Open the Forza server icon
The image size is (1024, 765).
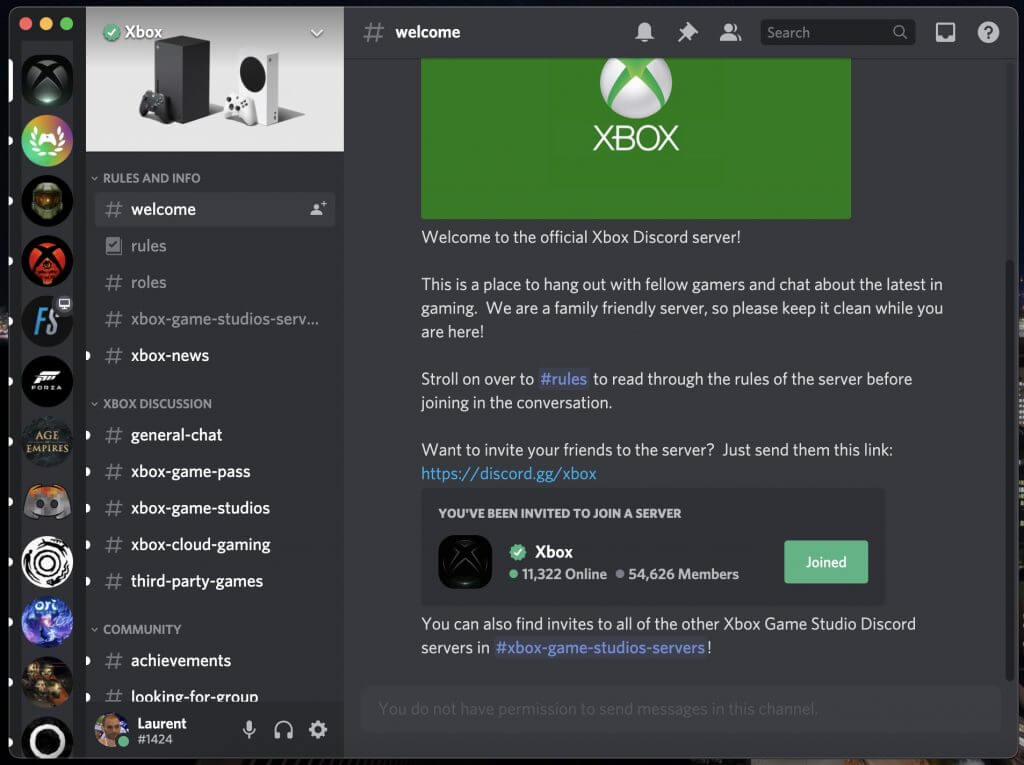click(x=47, y=381)
